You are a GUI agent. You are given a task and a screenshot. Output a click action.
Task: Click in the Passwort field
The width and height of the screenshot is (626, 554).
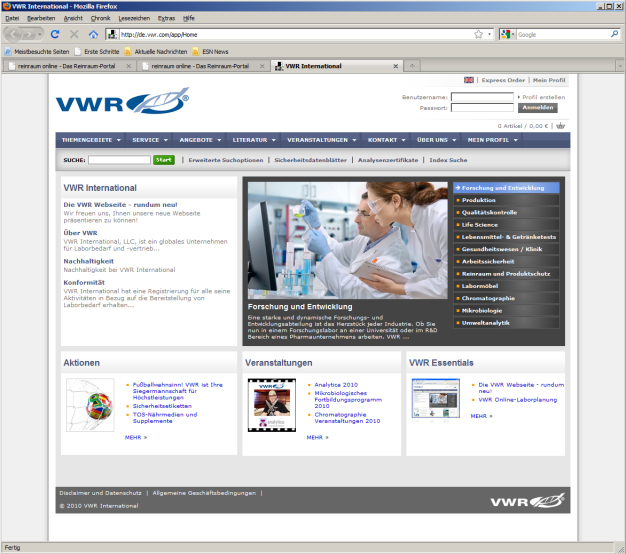[482, 108]
